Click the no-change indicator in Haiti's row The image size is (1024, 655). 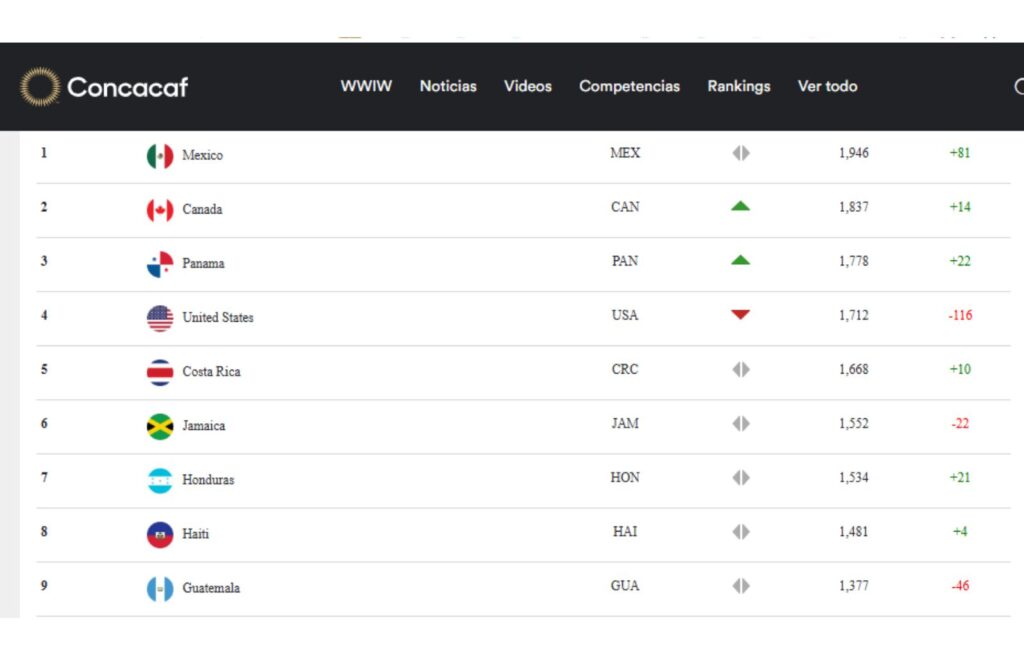(741, 532)
